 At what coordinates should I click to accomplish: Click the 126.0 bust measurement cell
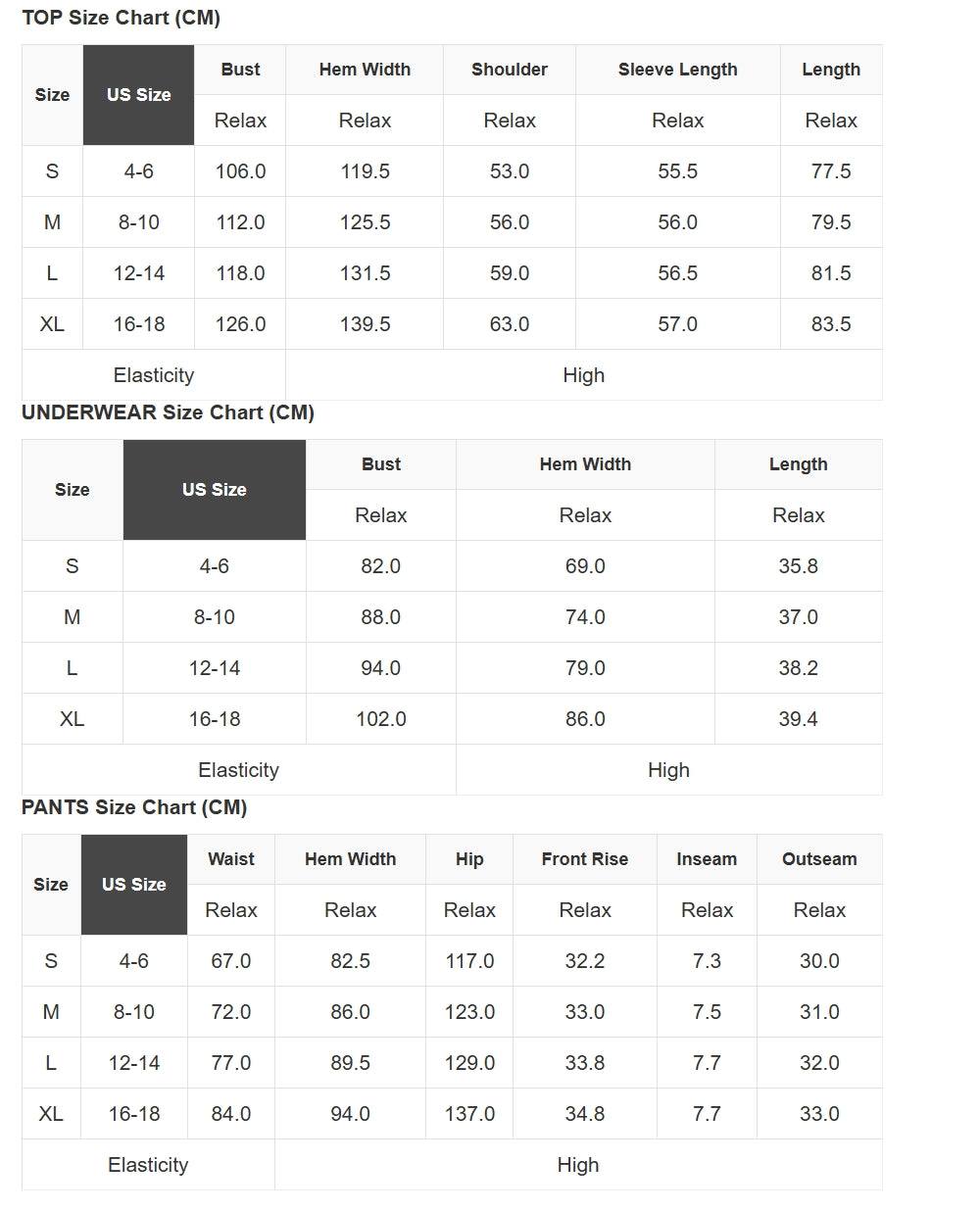click(x=240, y=324)
